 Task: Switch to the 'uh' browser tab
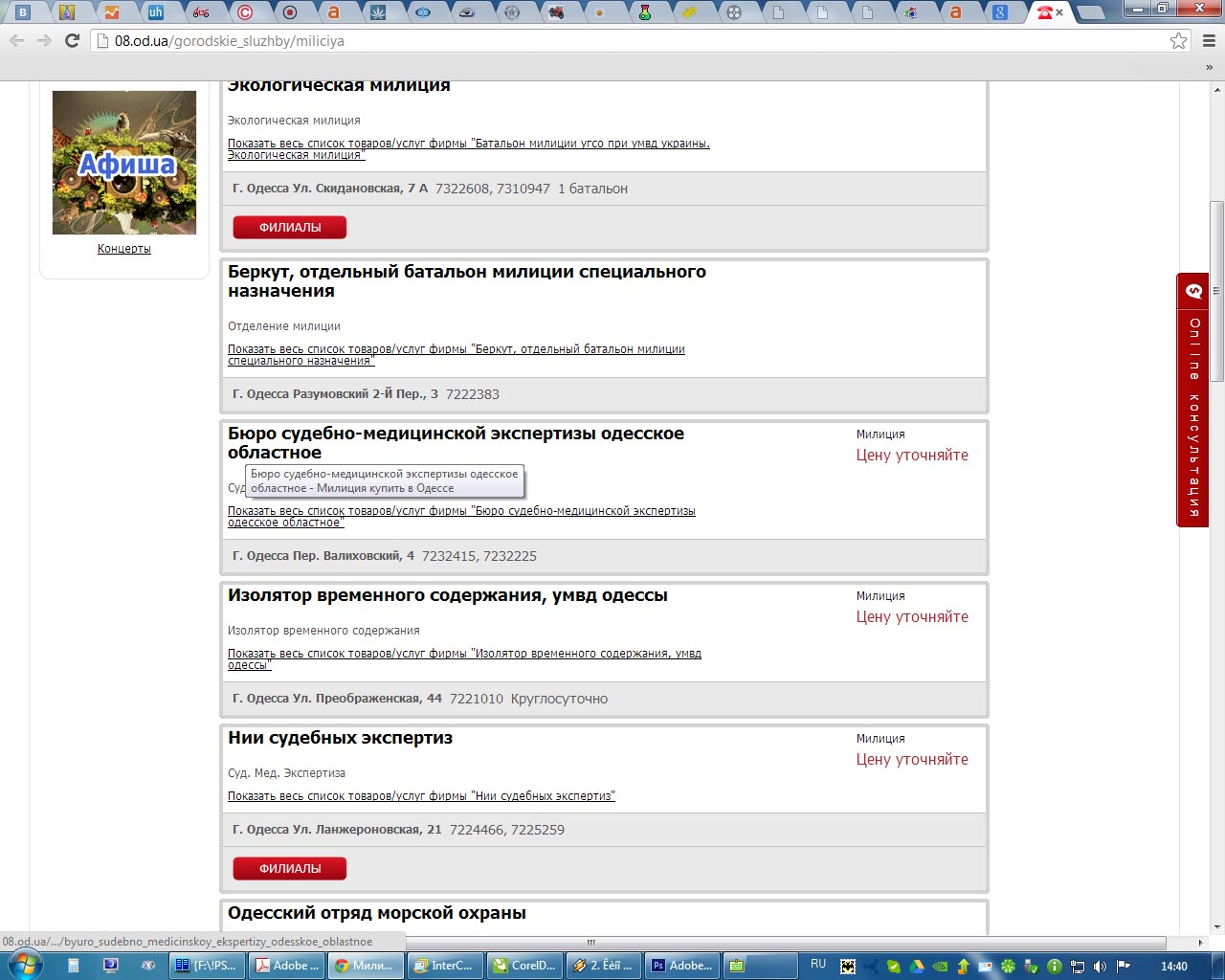(155, 12)
